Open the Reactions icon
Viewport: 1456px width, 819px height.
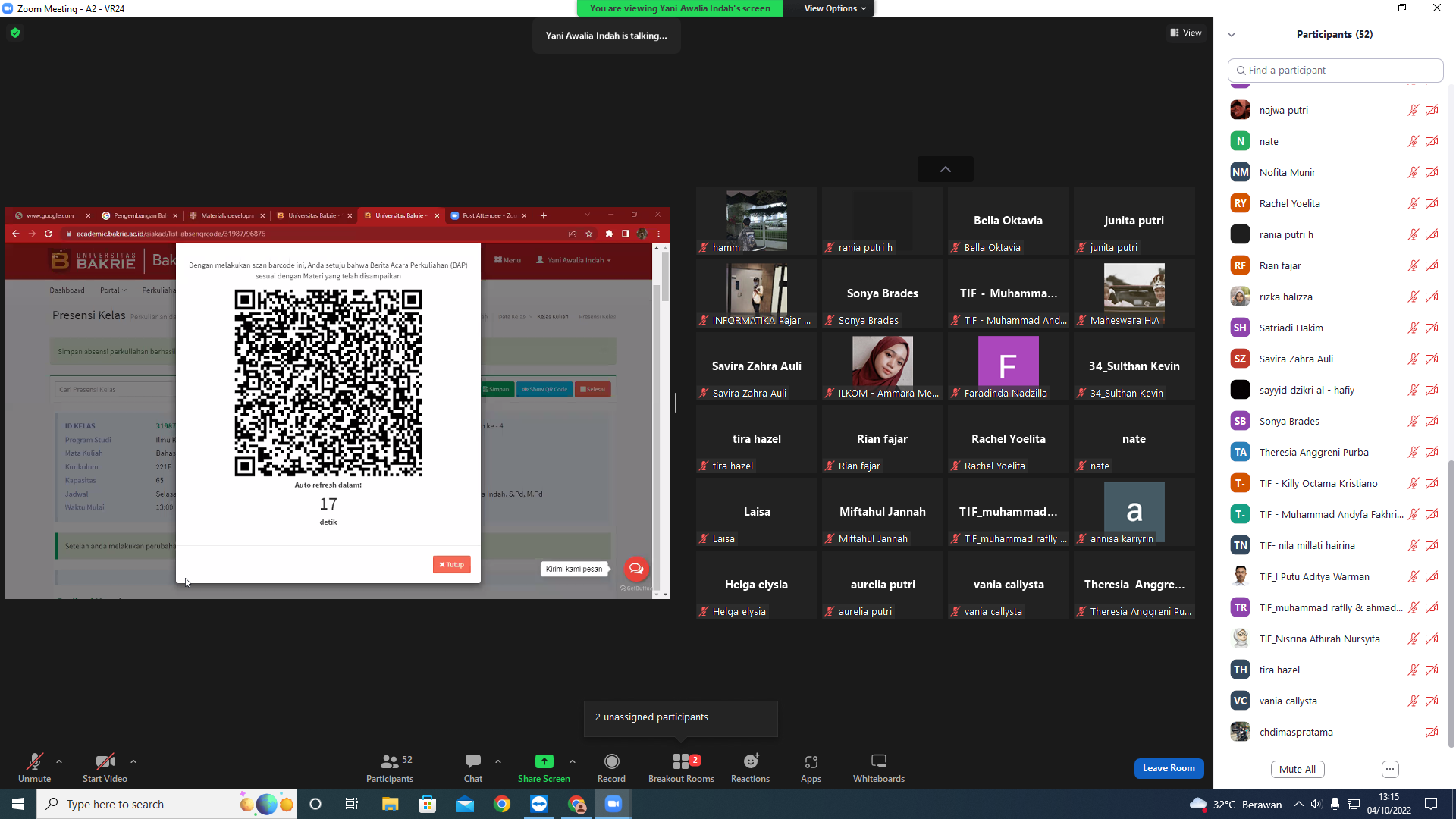coord(751,761)
